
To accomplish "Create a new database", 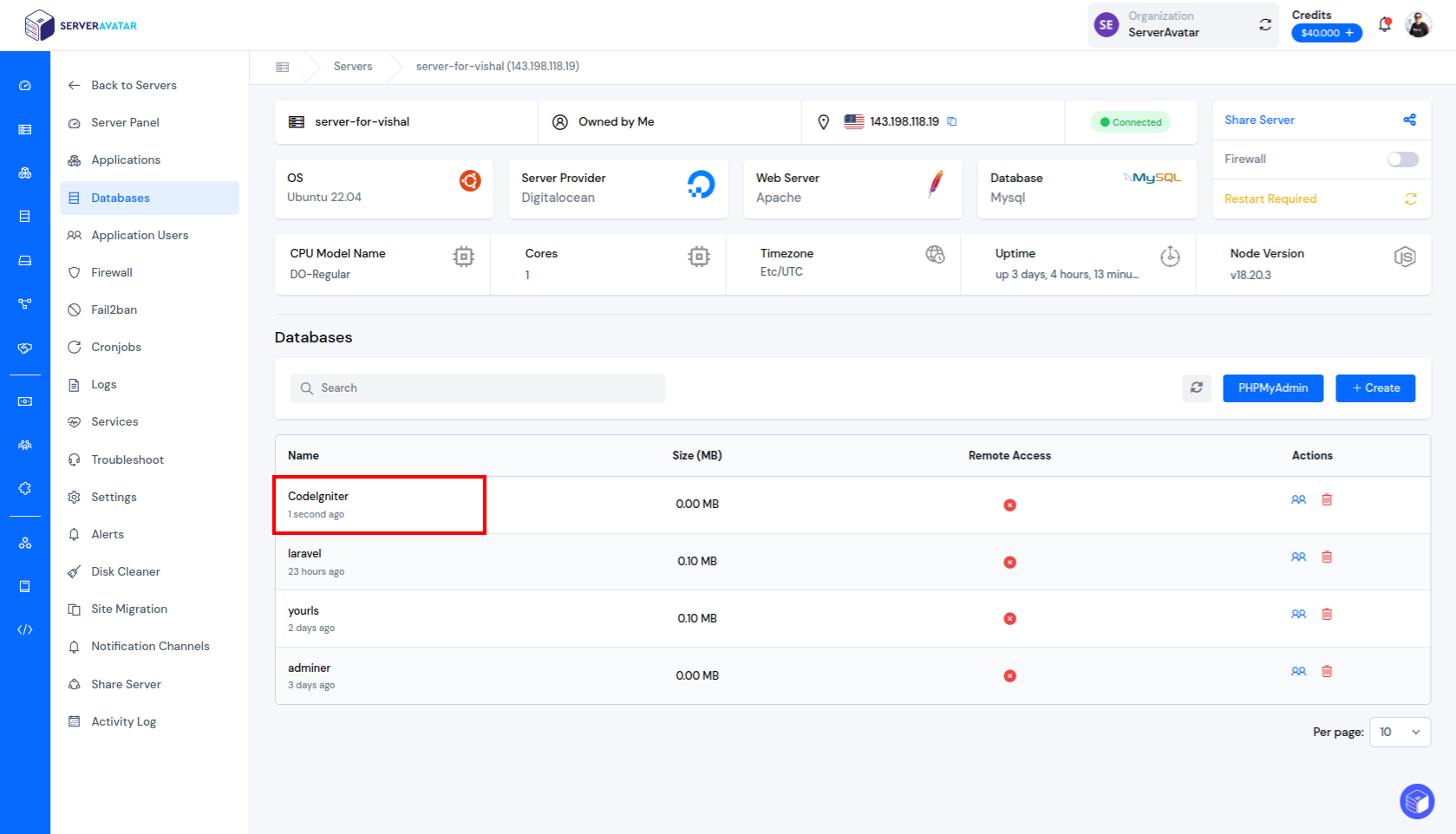I will (1375, 388).
